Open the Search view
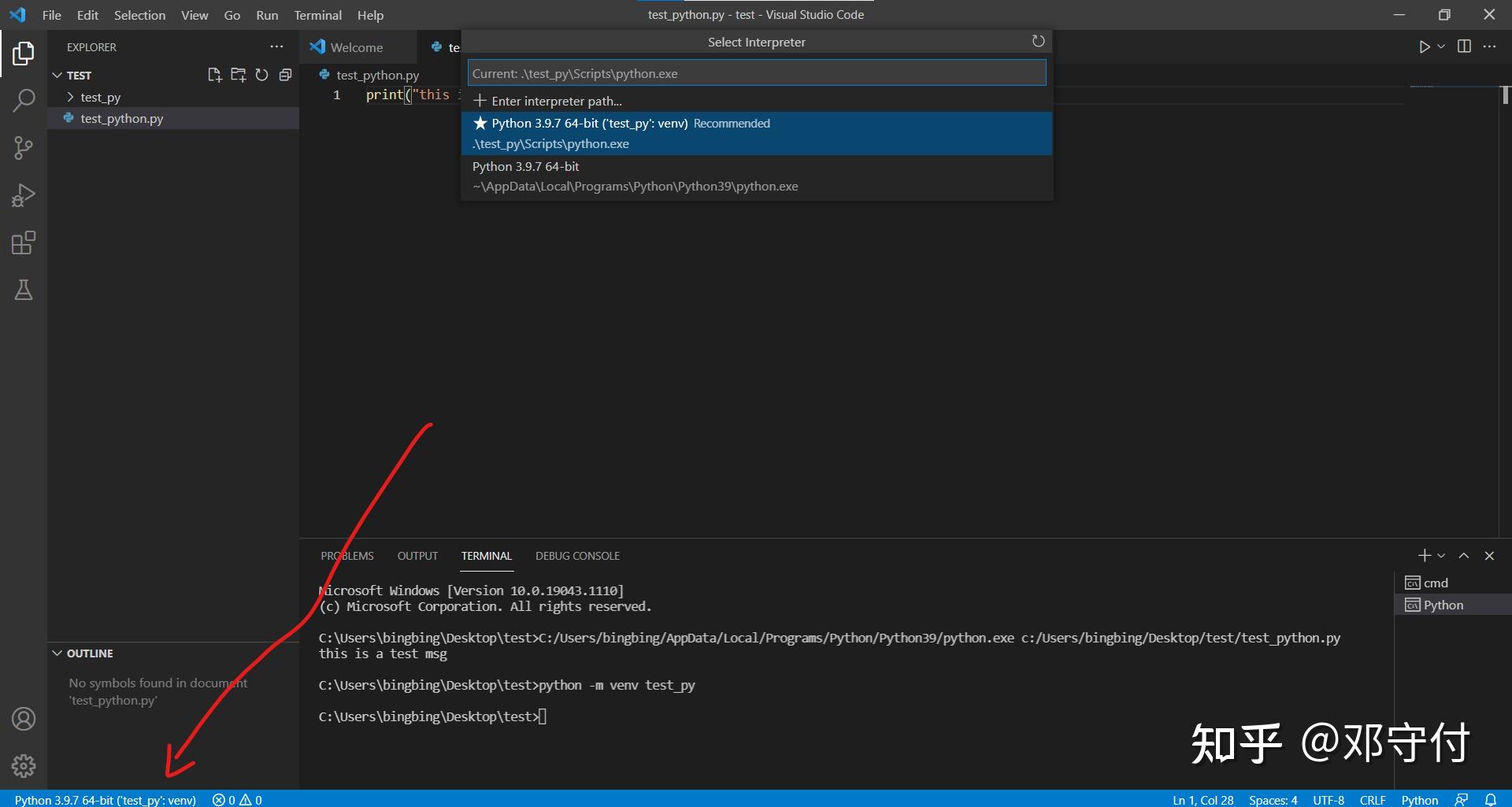 pyautogui.click(x=24, y=101)
